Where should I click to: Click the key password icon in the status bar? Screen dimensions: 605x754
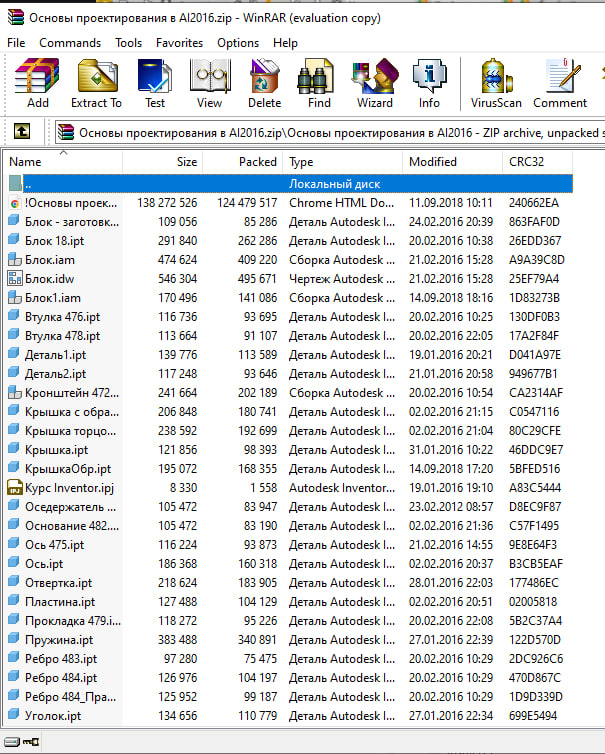[31, 741]
